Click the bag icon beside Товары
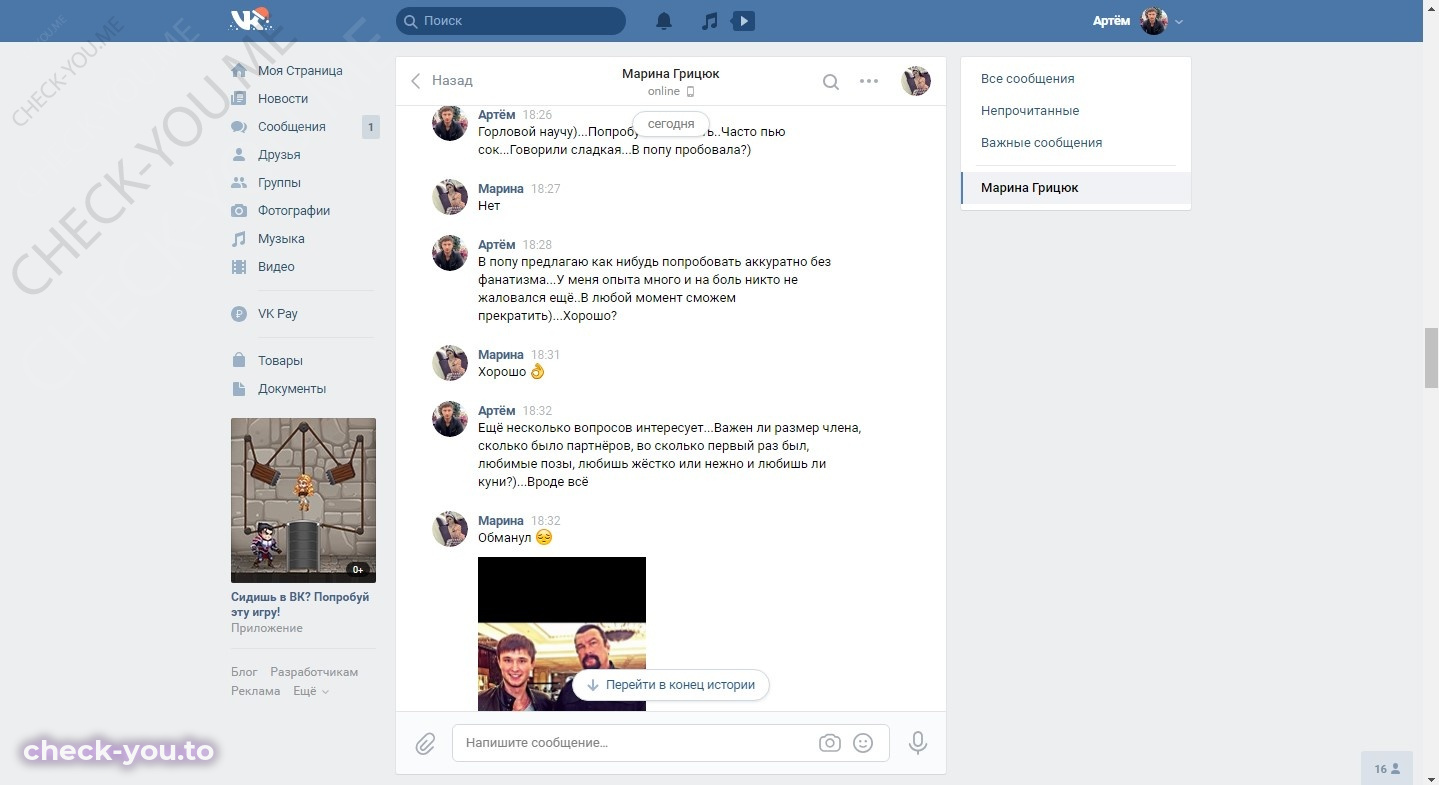This screenshot has width=1439, height=785. (x=239, y=361)
